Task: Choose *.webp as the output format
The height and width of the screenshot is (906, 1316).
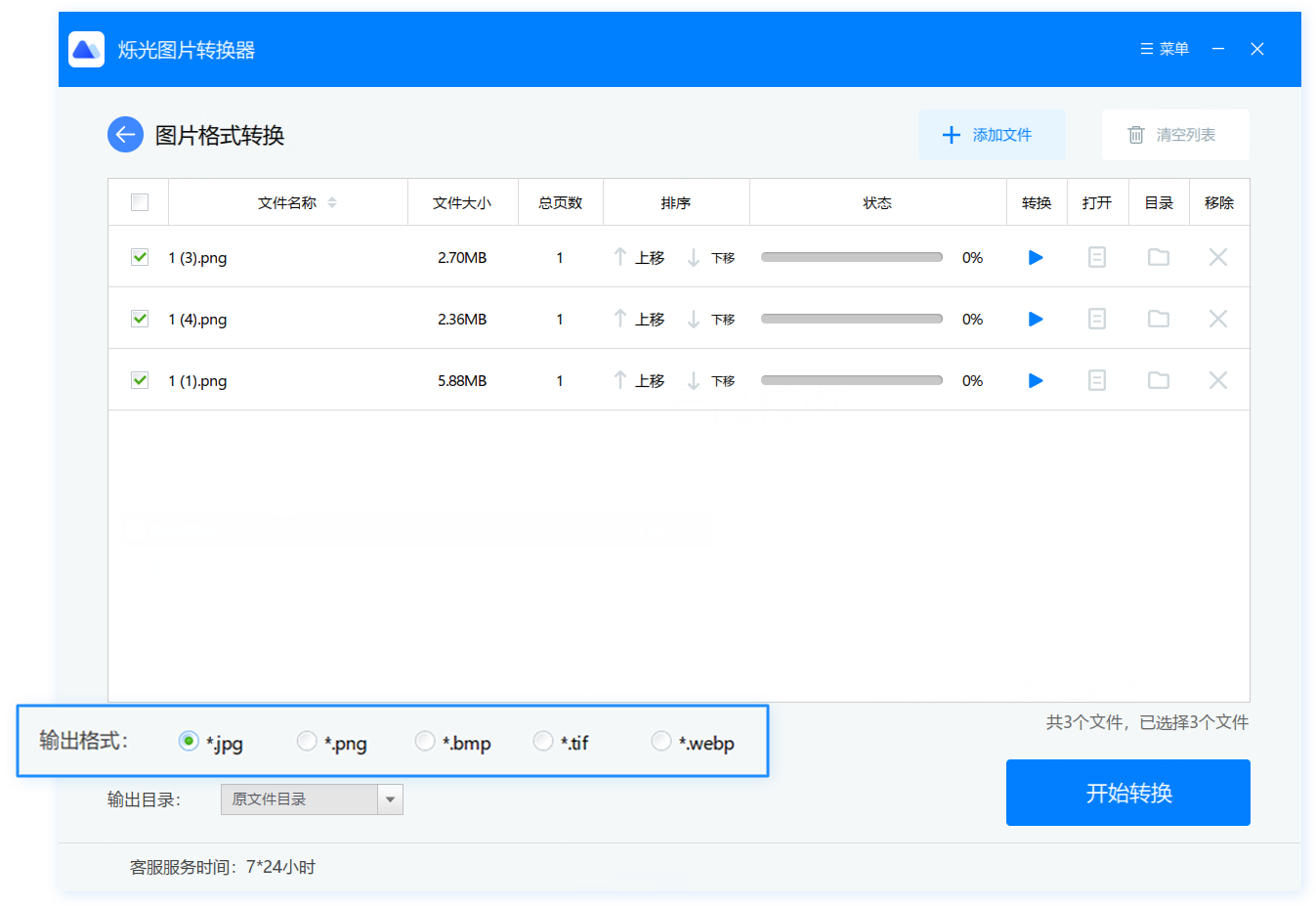Action: [x=661, y=742]
